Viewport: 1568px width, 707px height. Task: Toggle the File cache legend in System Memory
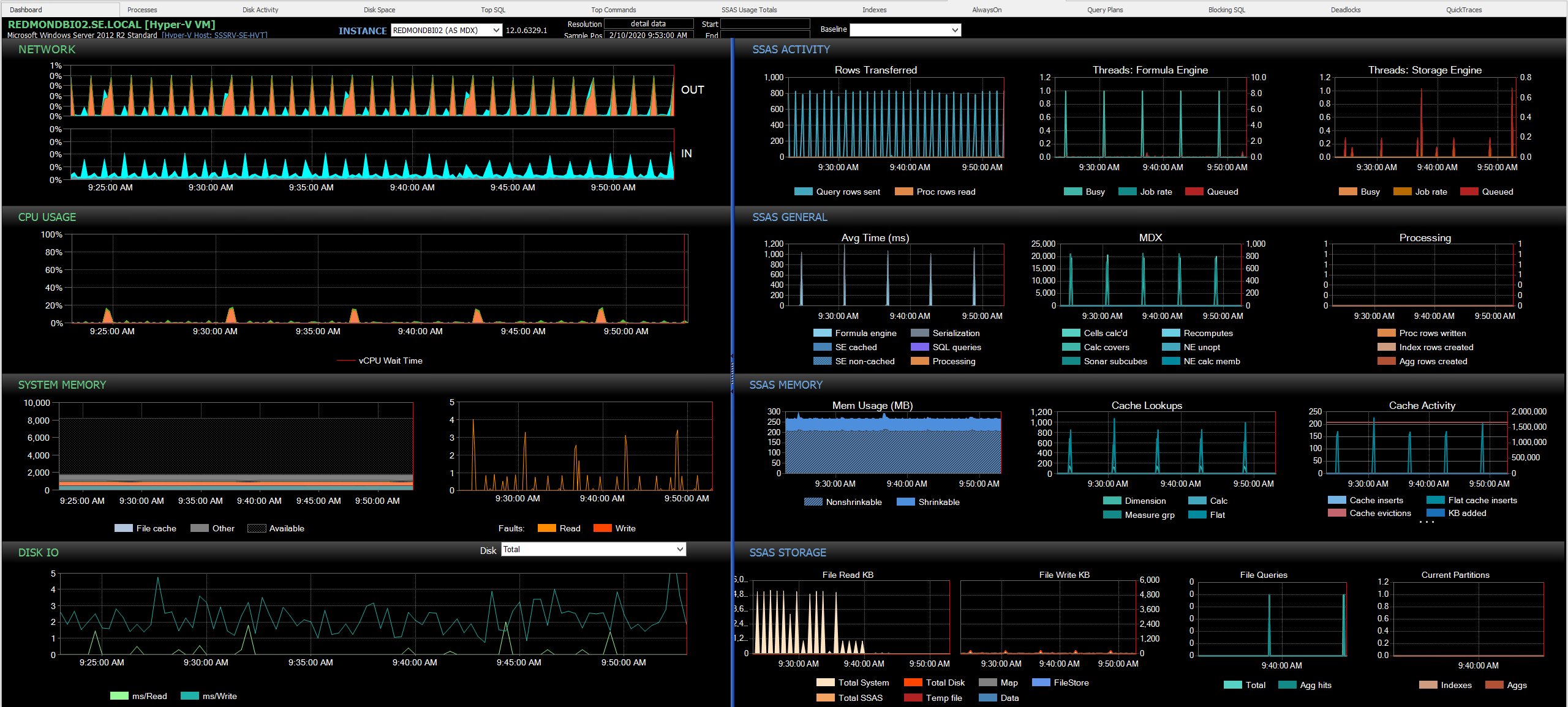[145, 528]
